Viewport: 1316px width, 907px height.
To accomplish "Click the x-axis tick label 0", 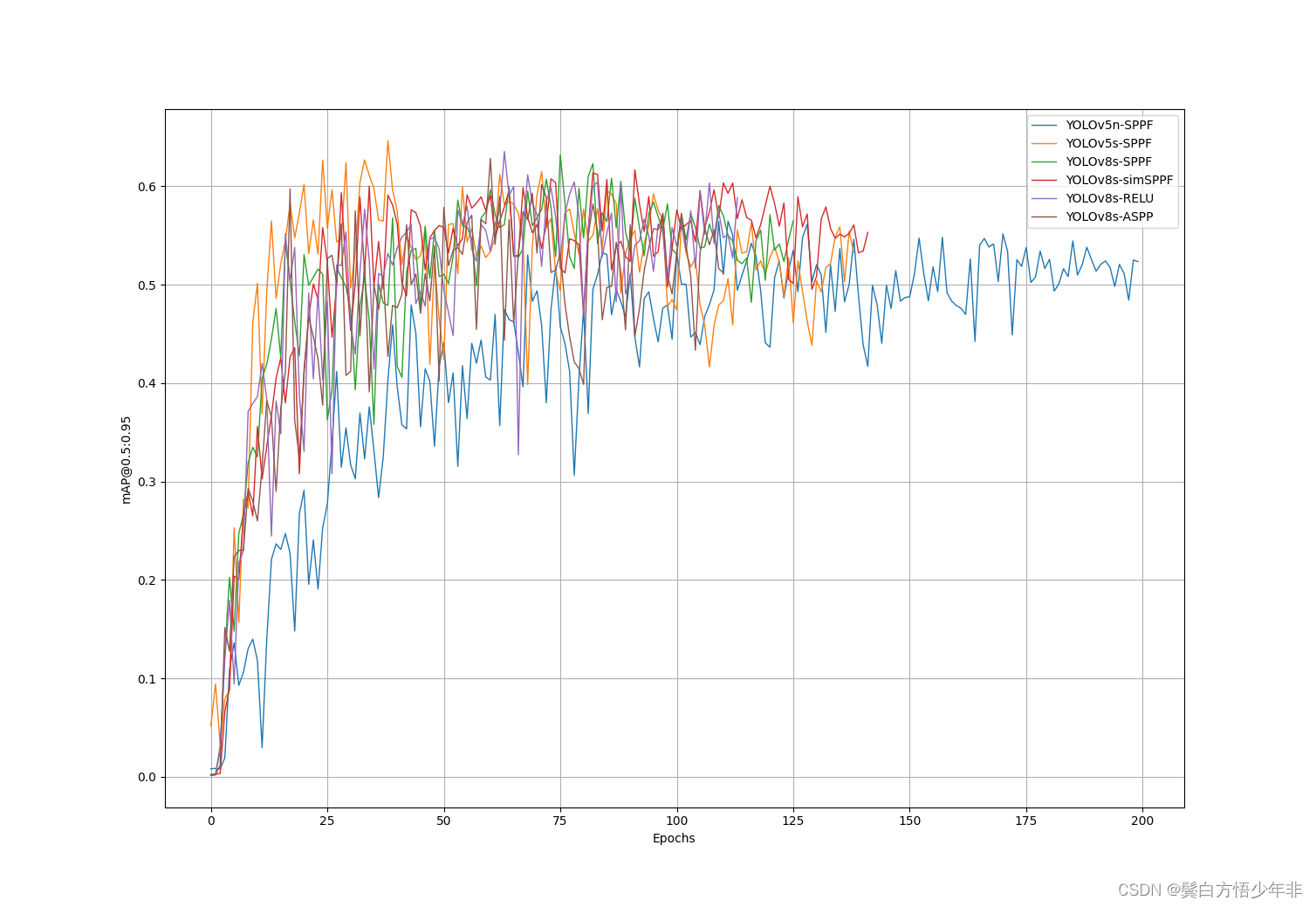I will (x=211, y=821).
